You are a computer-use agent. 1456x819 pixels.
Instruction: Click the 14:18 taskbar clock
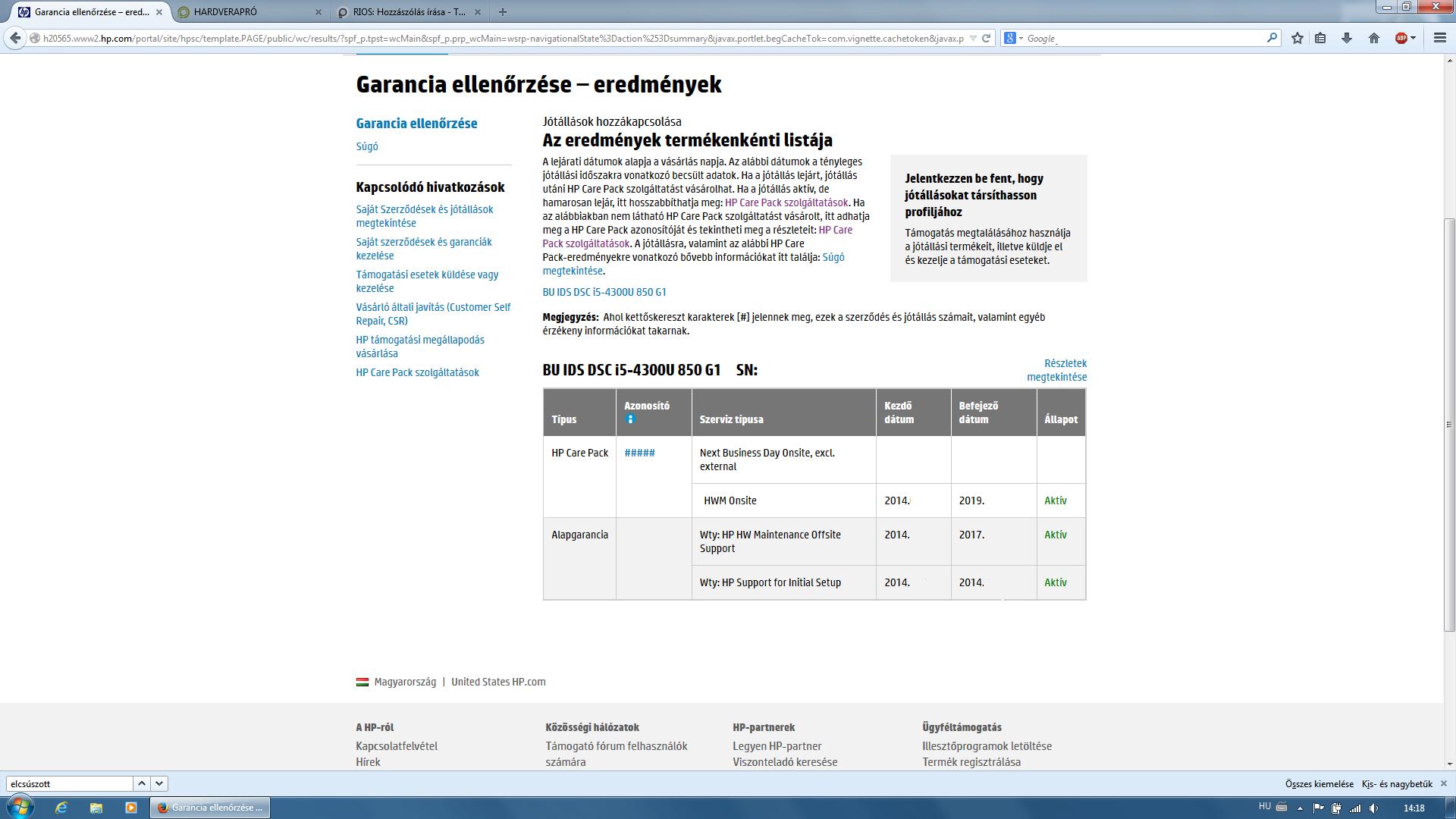pos(1414,808)
